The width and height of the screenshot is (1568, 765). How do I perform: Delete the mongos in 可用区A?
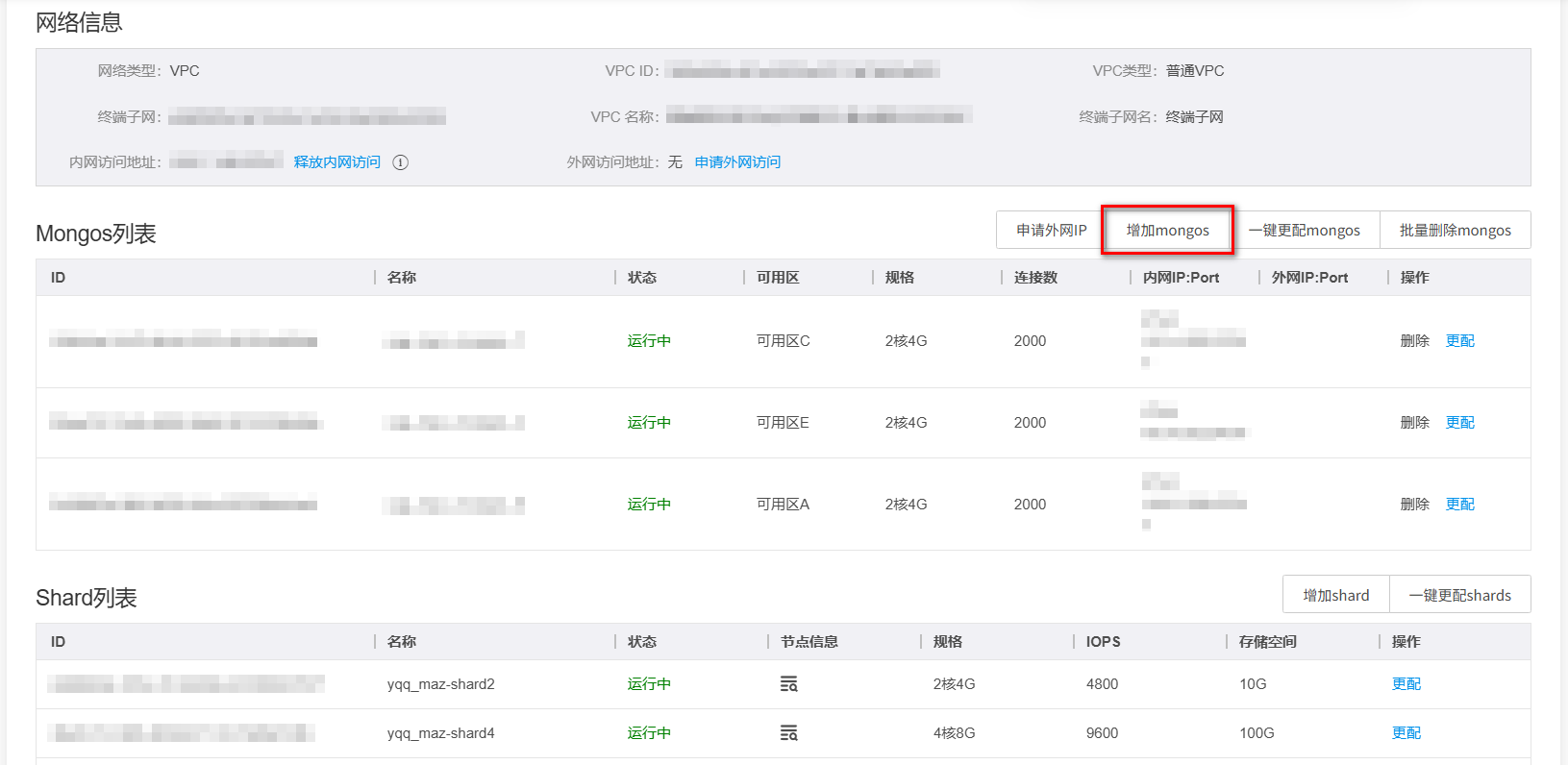[1414, 505]
